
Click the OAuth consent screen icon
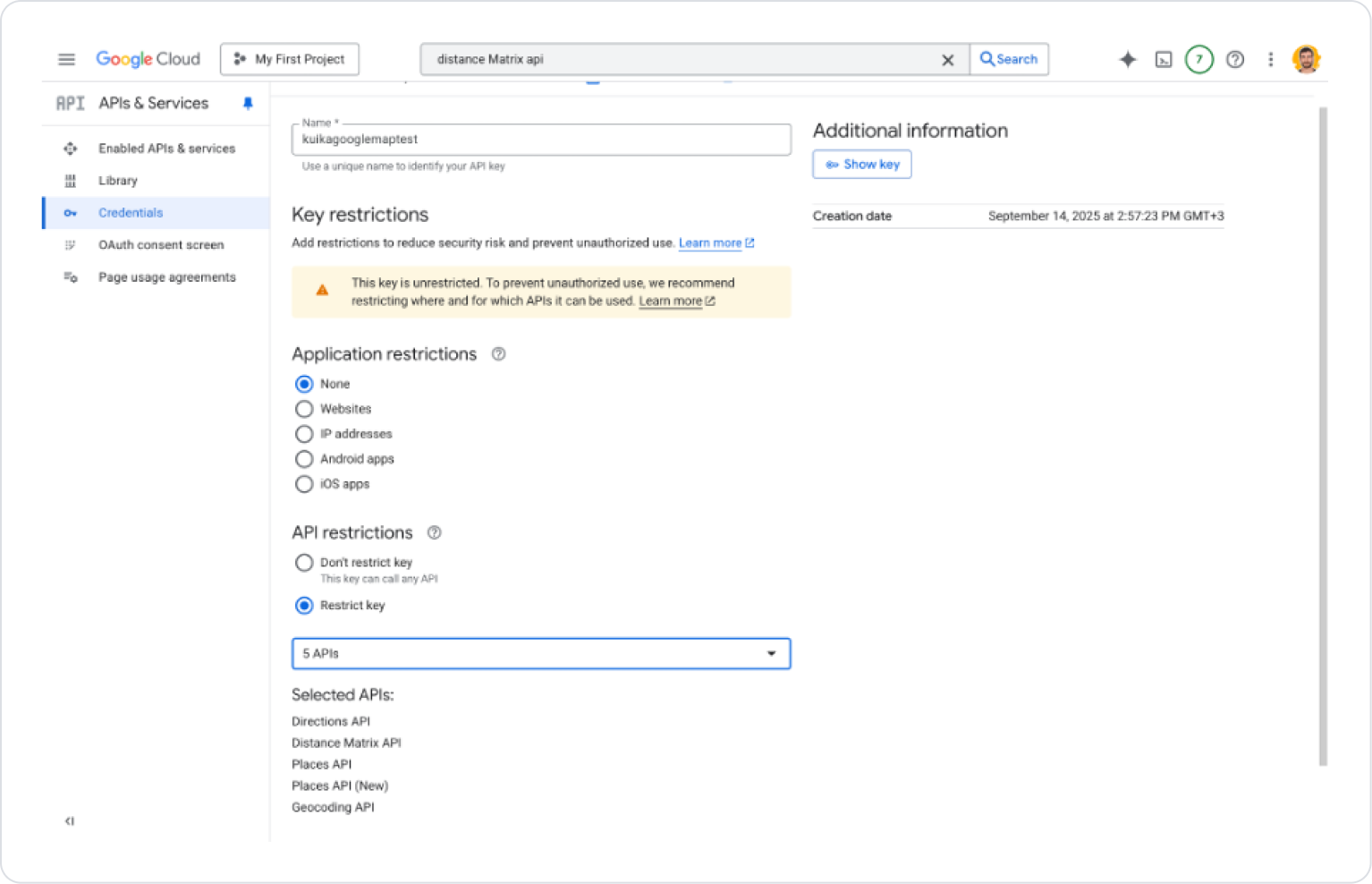pyautogui.click(x=71, y=245)
